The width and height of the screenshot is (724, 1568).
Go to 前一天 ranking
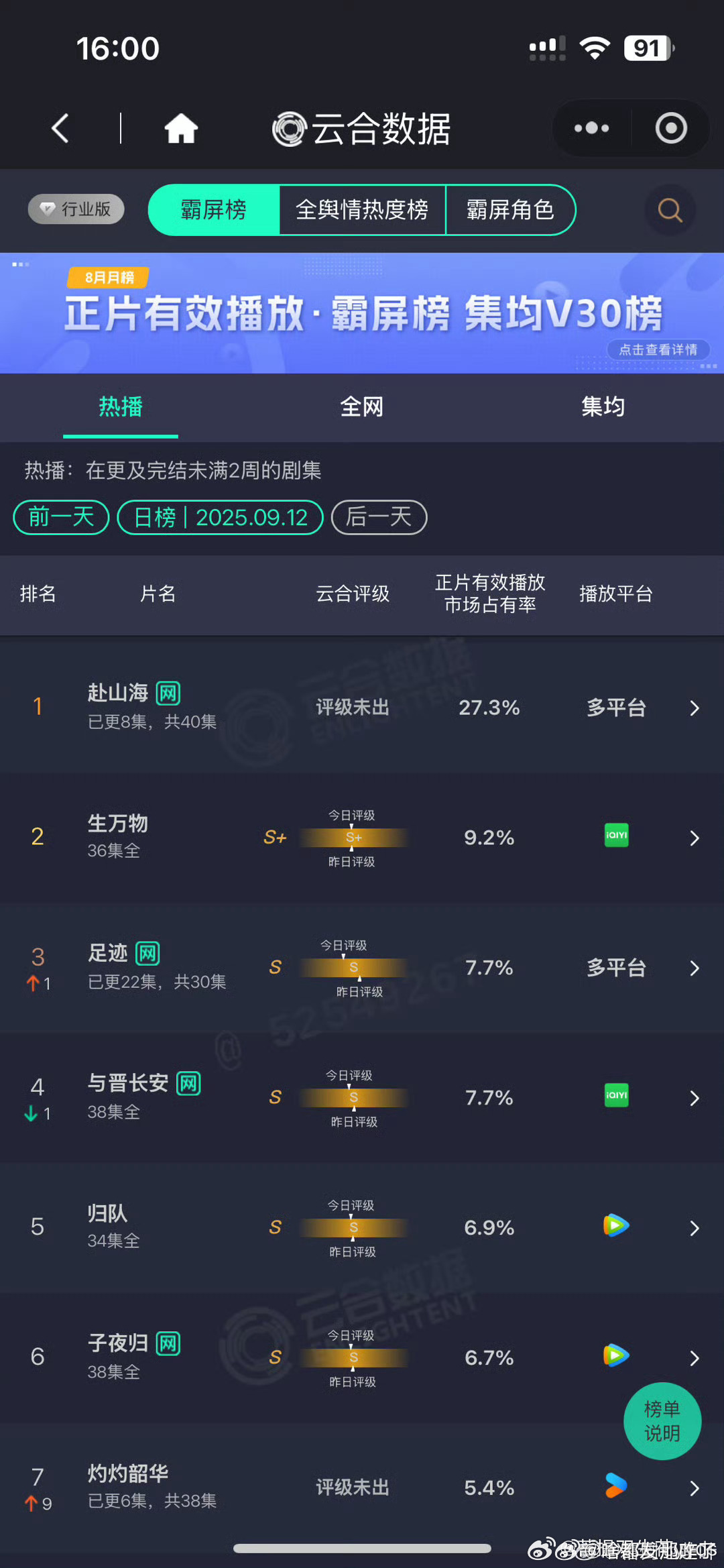point(61,517)
